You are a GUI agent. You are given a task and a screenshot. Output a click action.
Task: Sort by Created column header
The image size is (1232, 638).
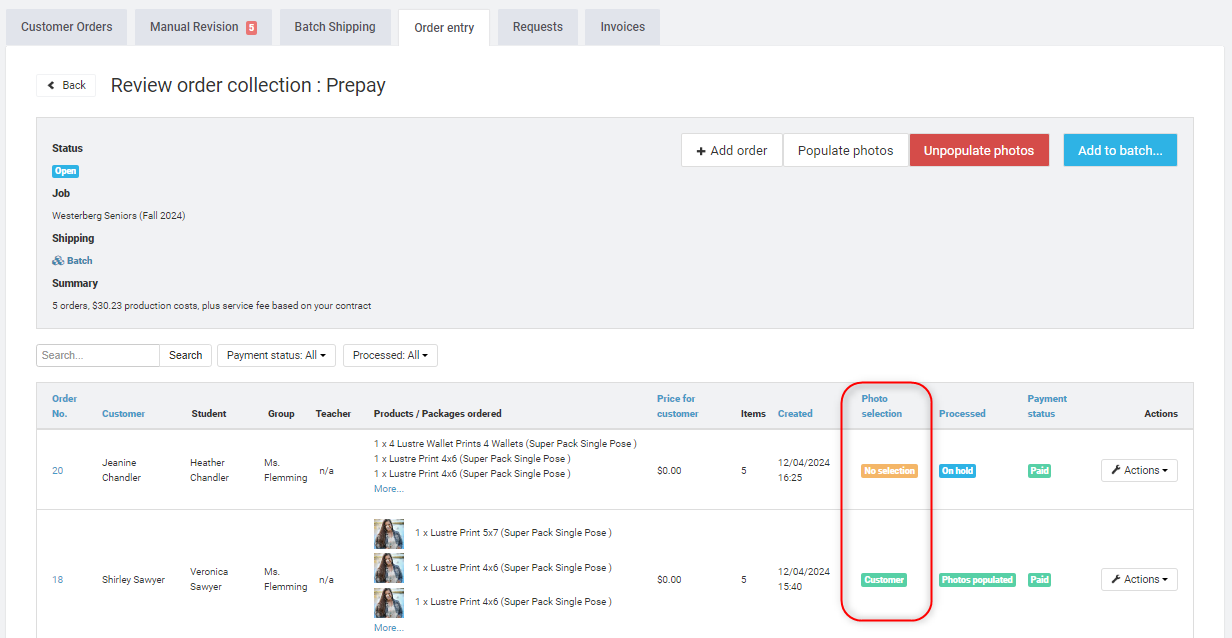795,413
